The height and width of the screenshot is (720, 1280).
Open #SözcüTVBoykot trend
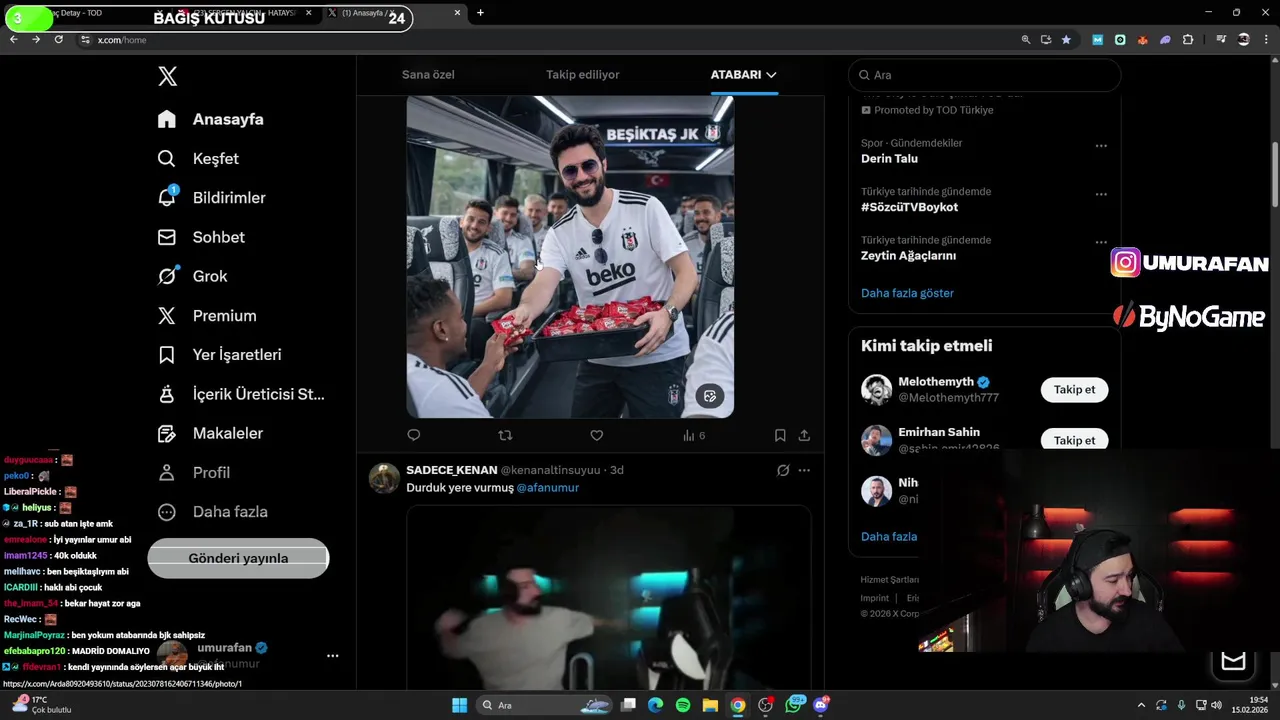coord(909,207)
